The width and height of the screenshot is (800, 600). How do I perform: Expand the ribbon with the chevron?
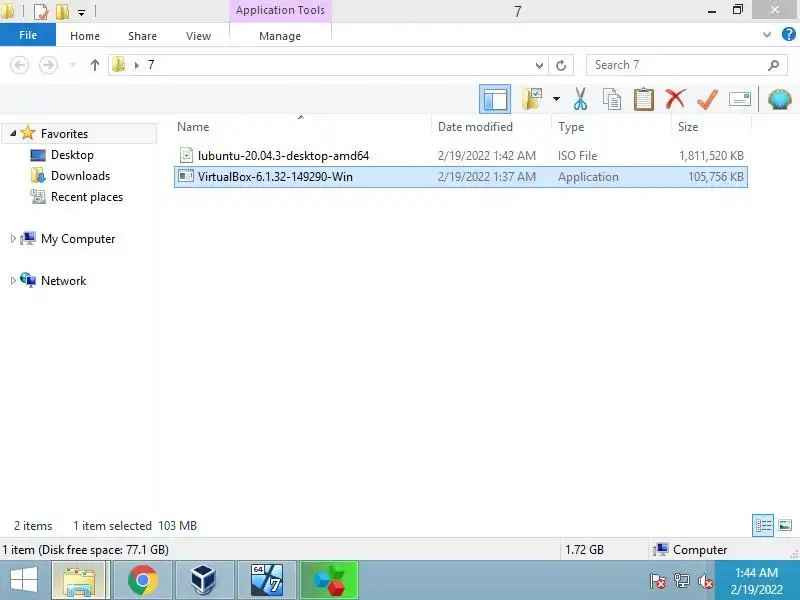tap(766, 35)
